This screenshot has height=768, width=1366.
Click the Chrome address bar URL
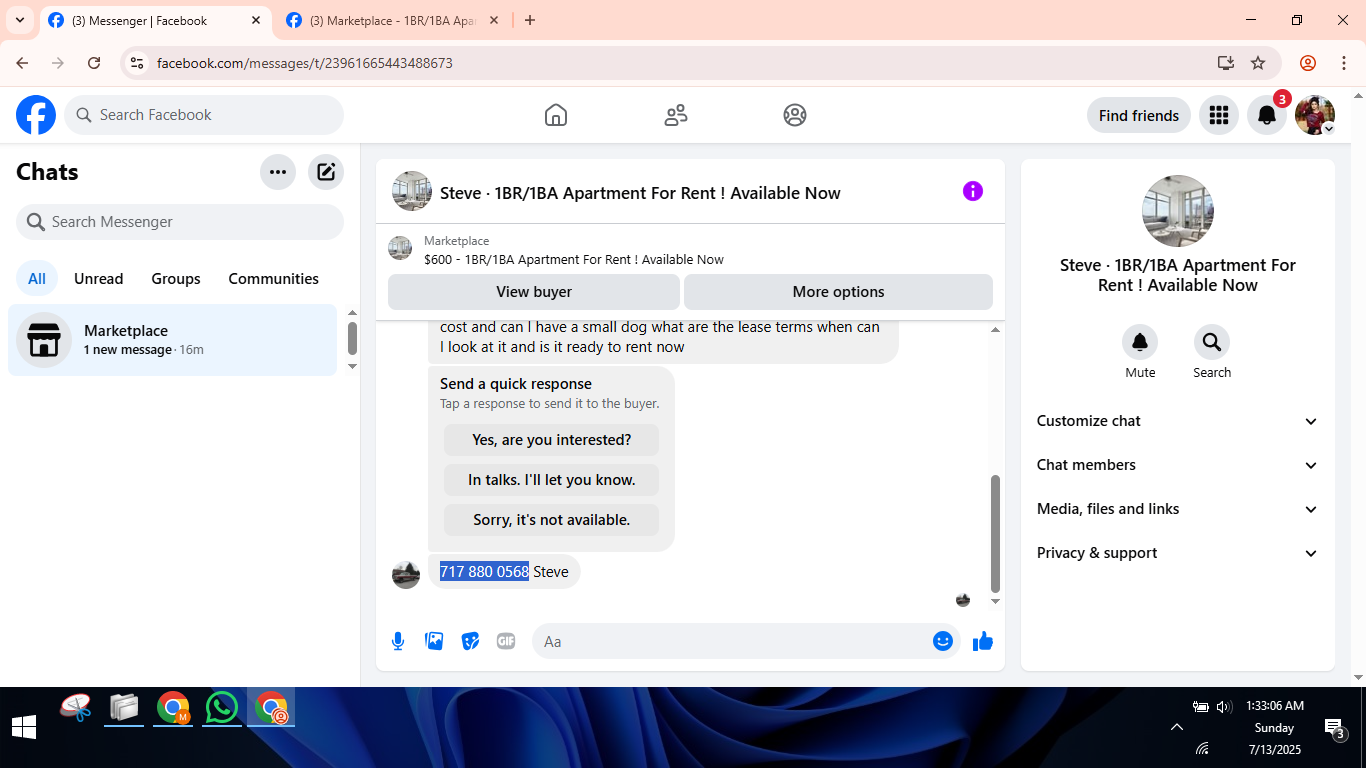pos(305,63)
